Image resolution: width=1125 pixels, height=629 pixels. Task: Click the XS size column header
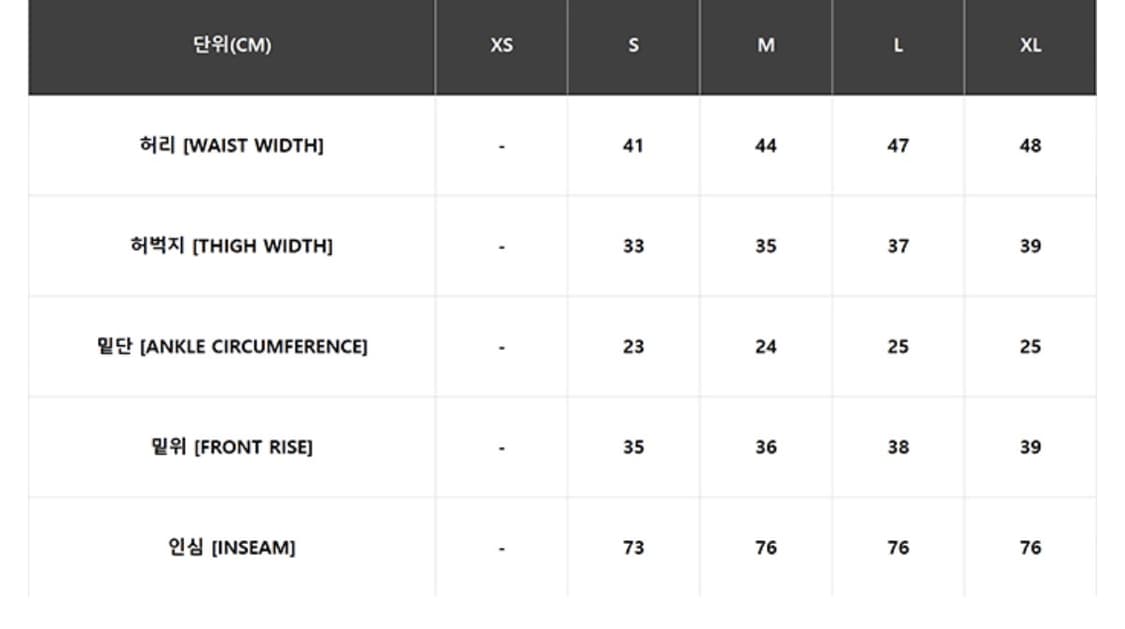(501, 45)
